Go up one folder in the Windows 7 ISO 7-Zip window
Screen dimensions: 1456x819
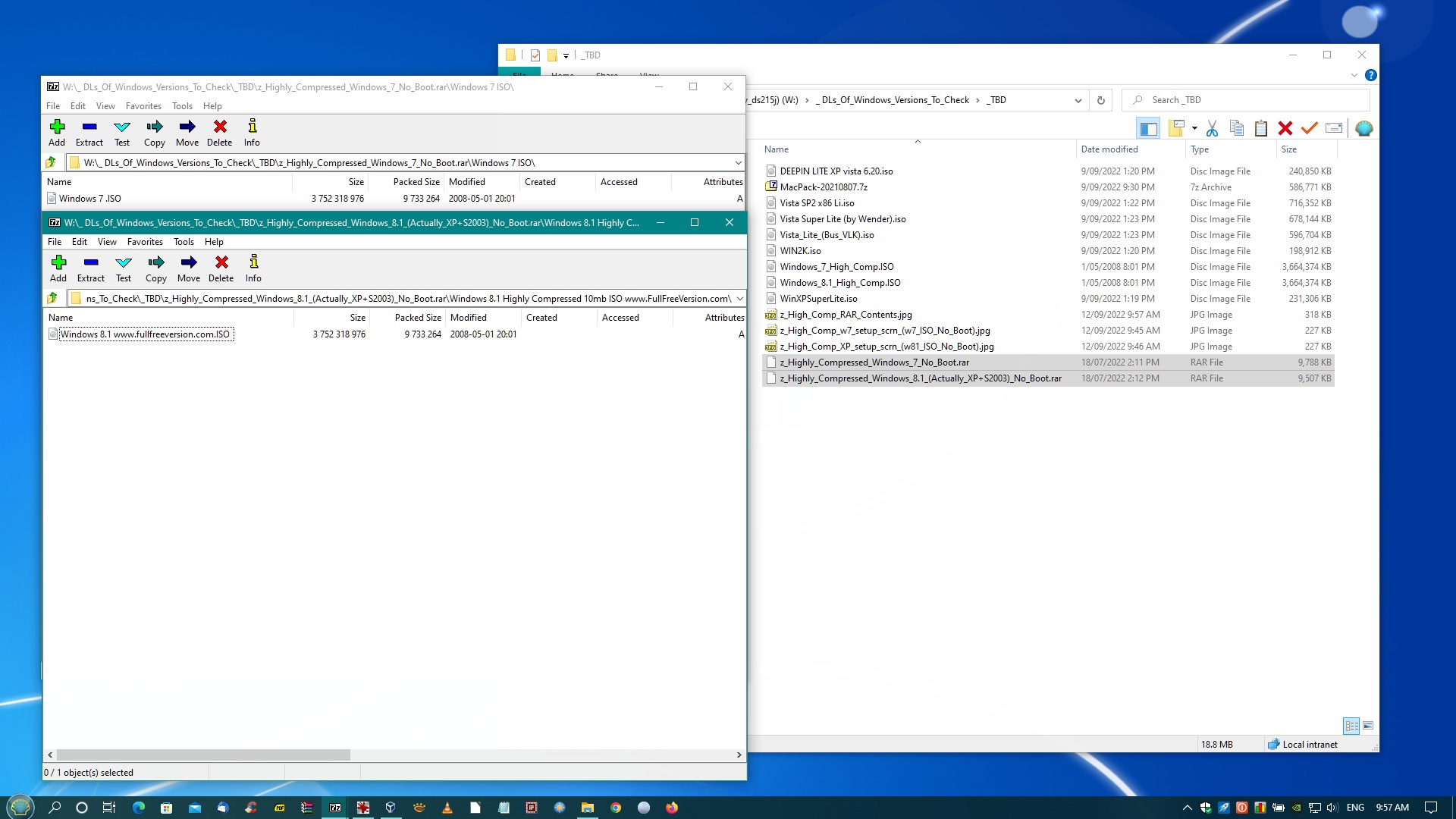click(51, 162)
